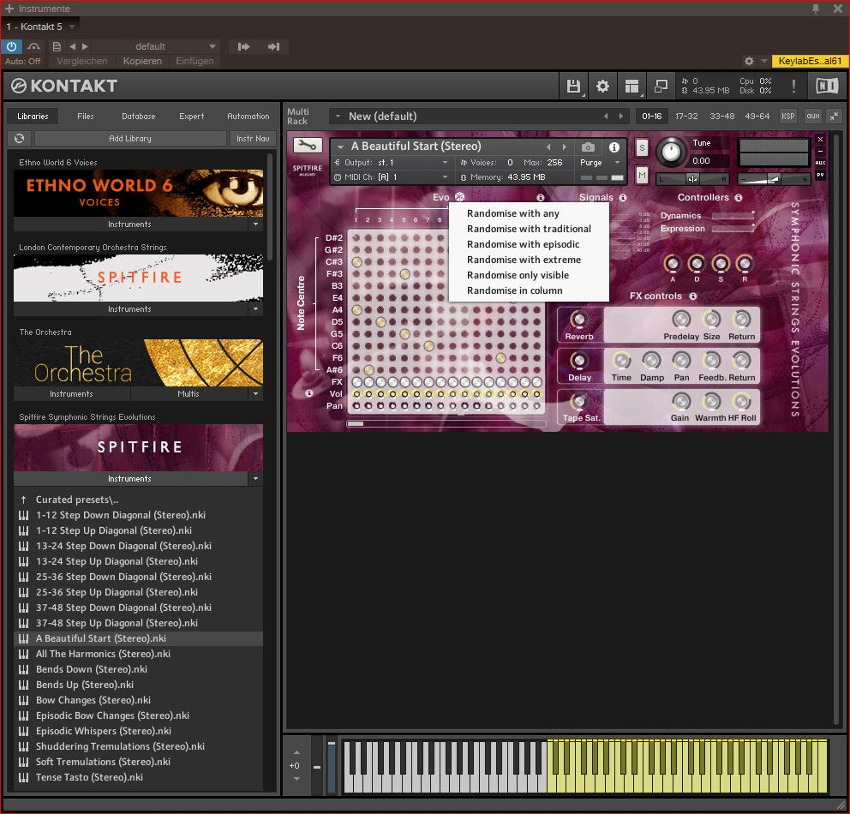The height and width of the screenshot is (814, 850).
Task: Open info icon beside FX controls
Action: tap(693, 296)
